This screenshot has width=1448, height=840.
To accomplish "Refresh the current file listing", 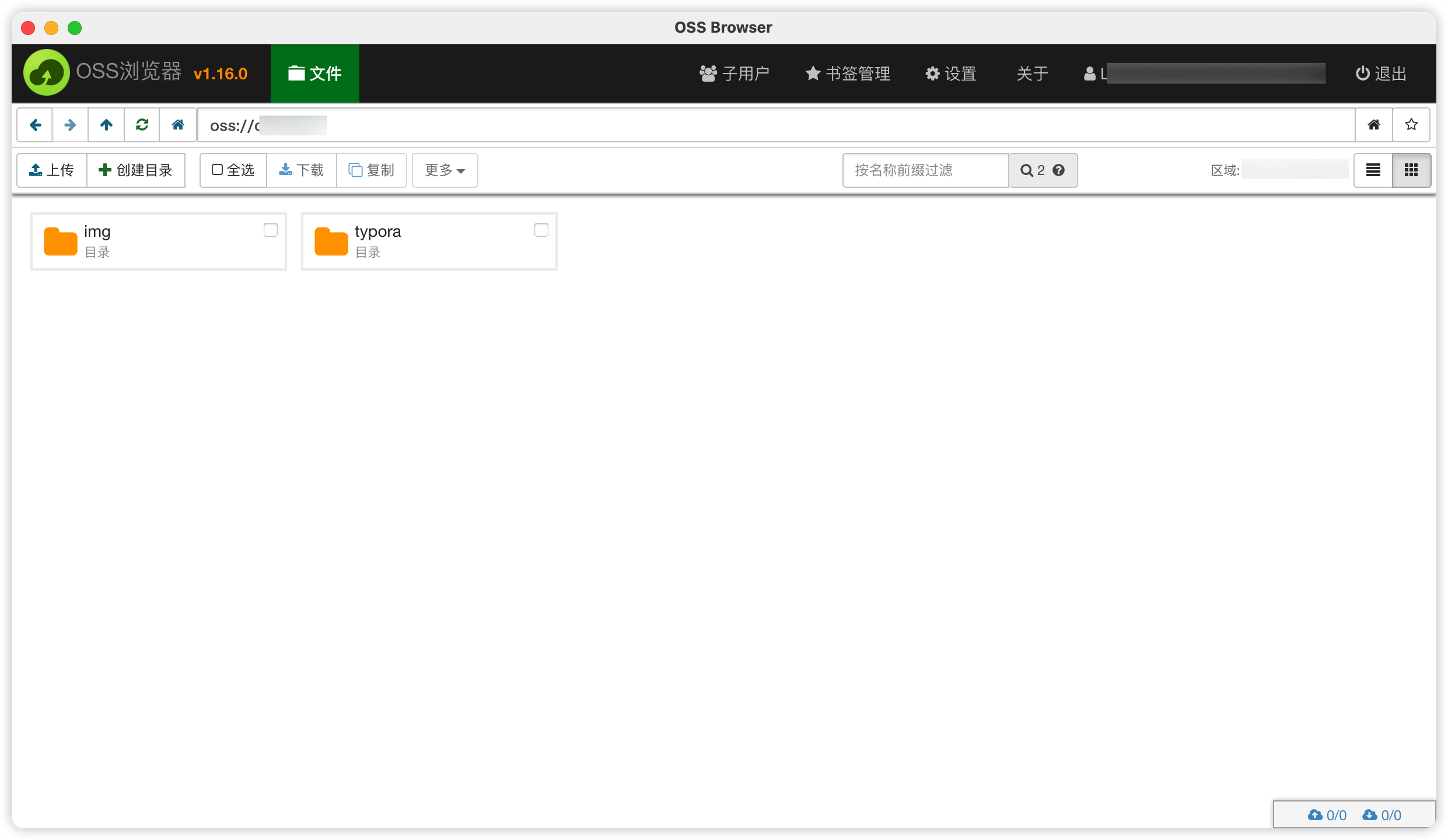I will 142,125.
